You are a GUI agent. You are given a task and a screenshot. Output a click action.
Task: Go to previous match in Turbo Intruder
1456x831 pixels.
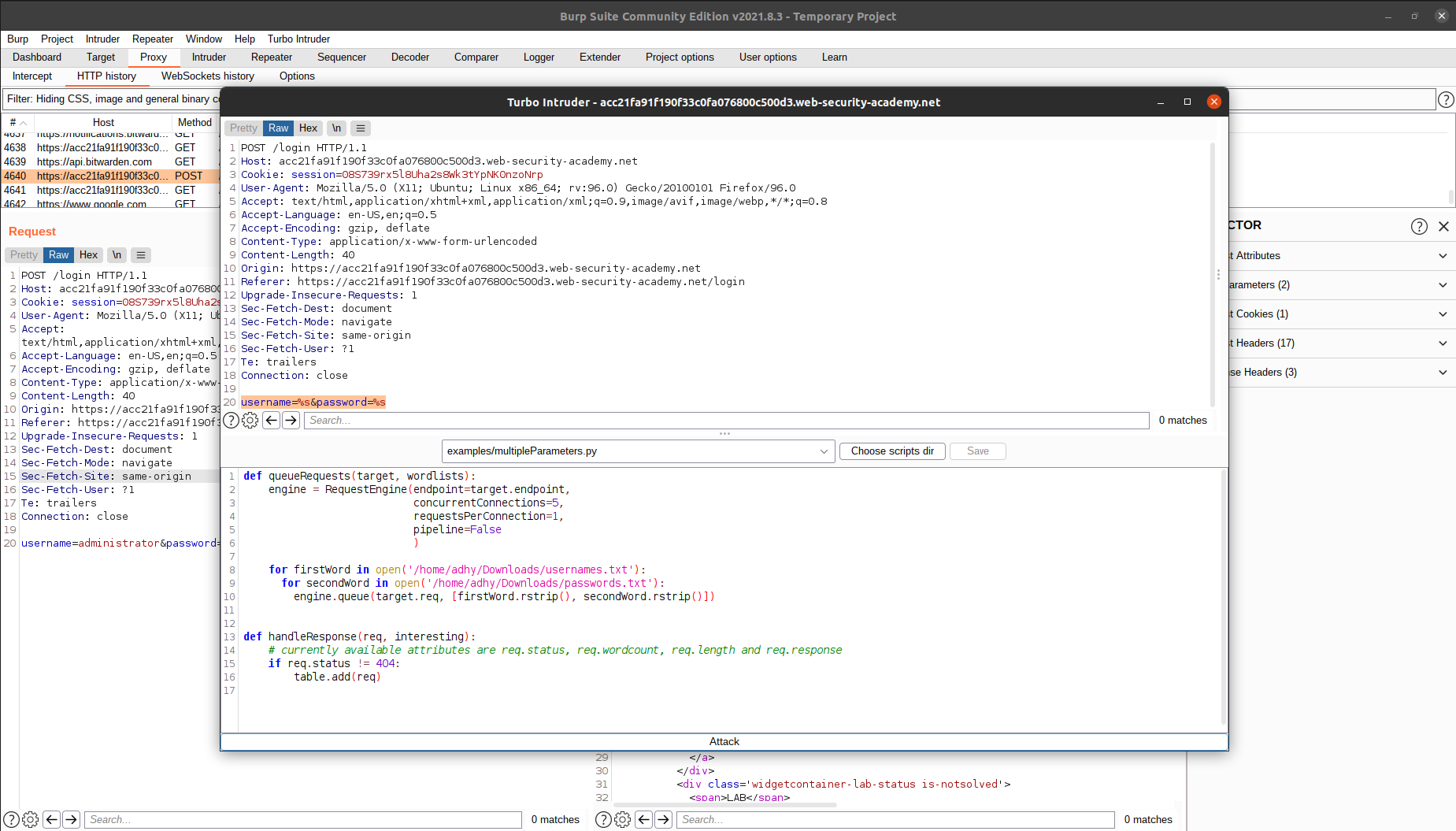tap(272, 421)
